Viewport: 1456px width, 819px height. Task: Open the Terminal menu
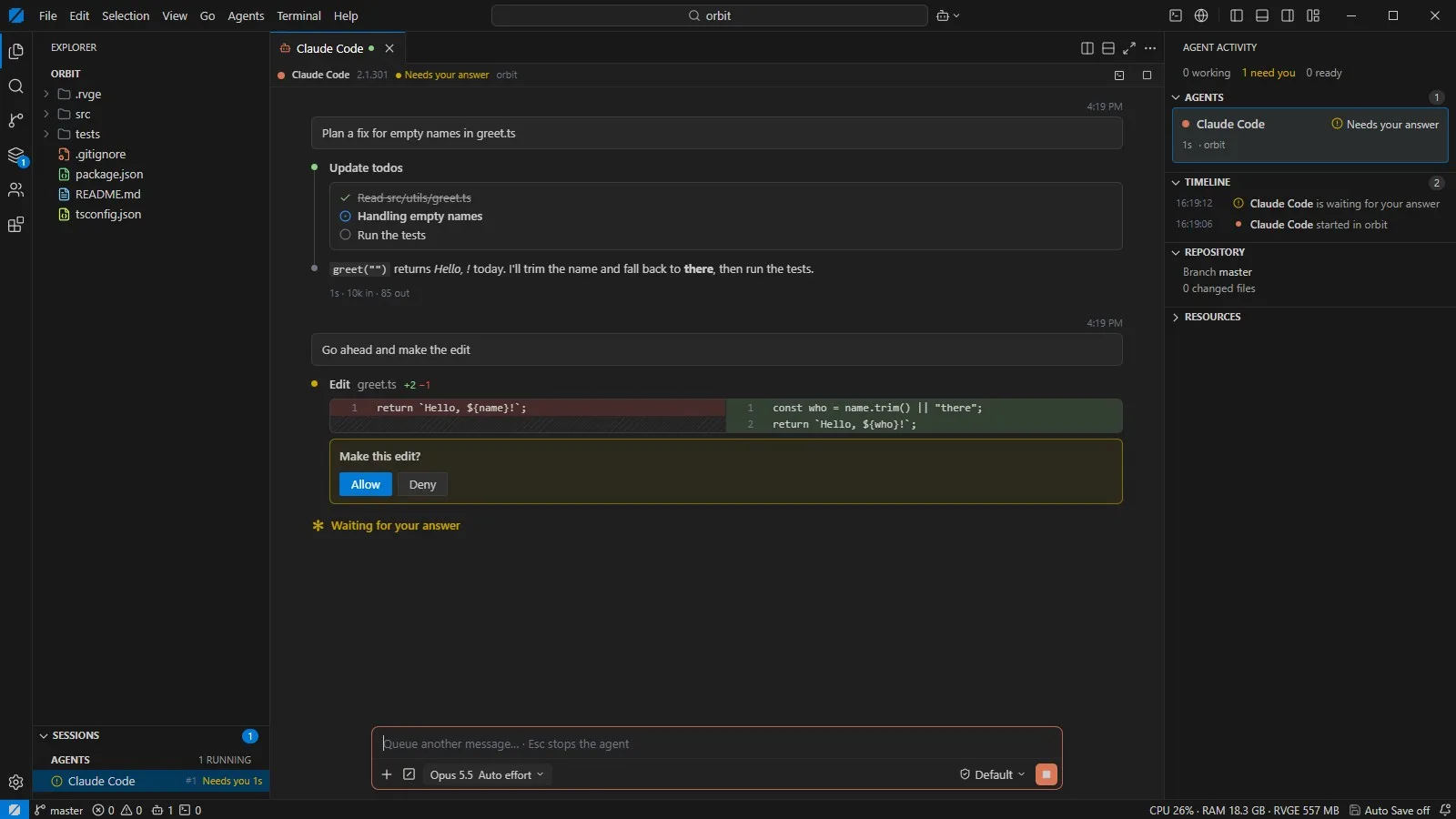pyautogui.click(x=298, y=15)
